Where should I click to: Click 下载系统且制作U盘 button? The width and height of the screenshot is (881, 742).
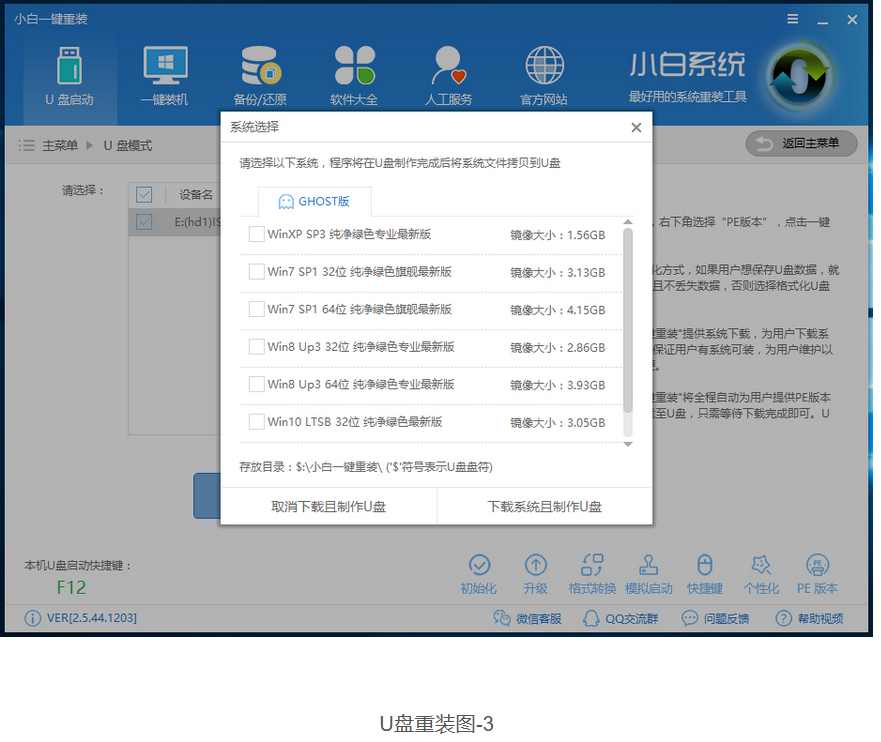[x=544, y=507]
